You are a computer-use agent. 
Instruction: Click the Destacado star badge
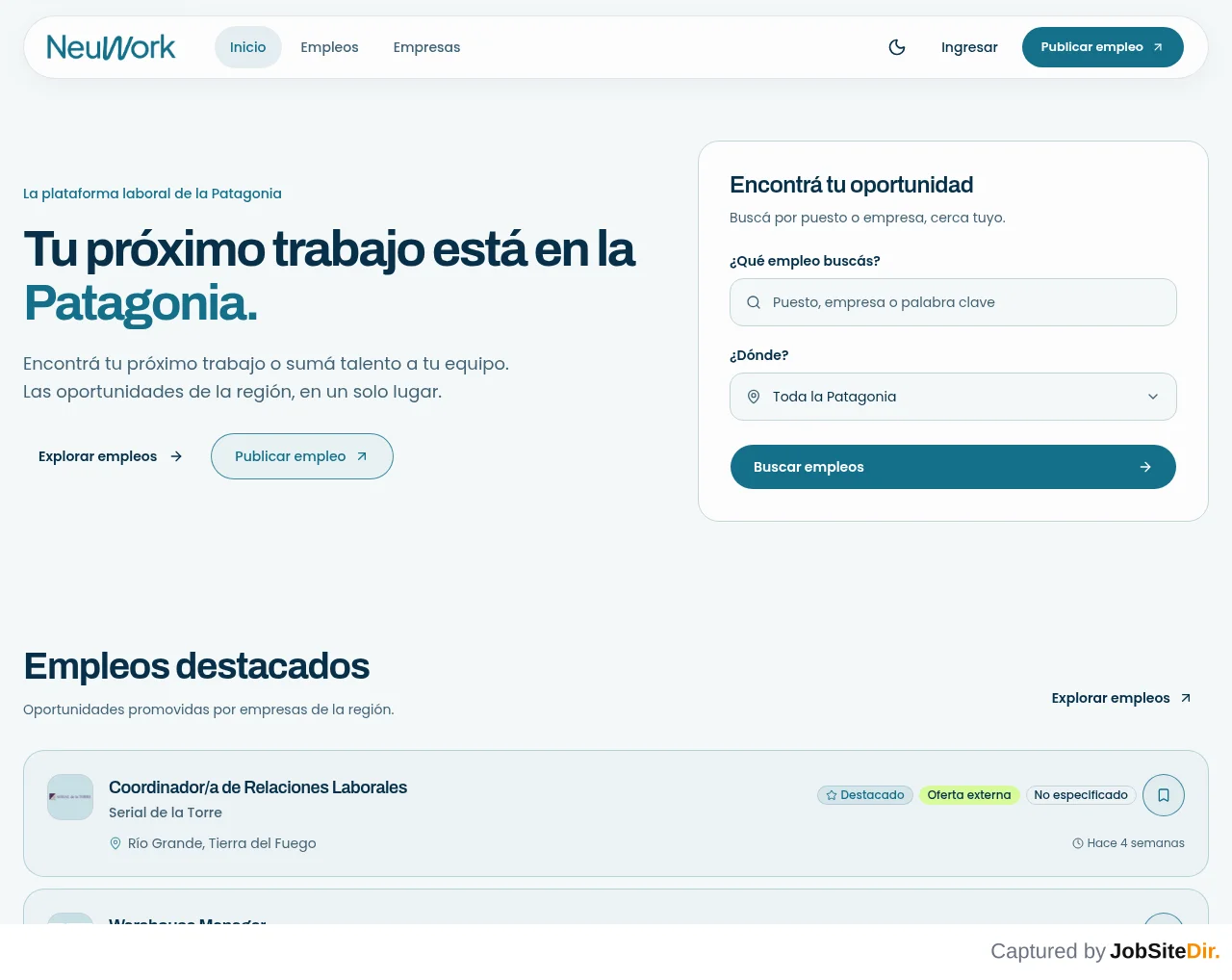865,795
